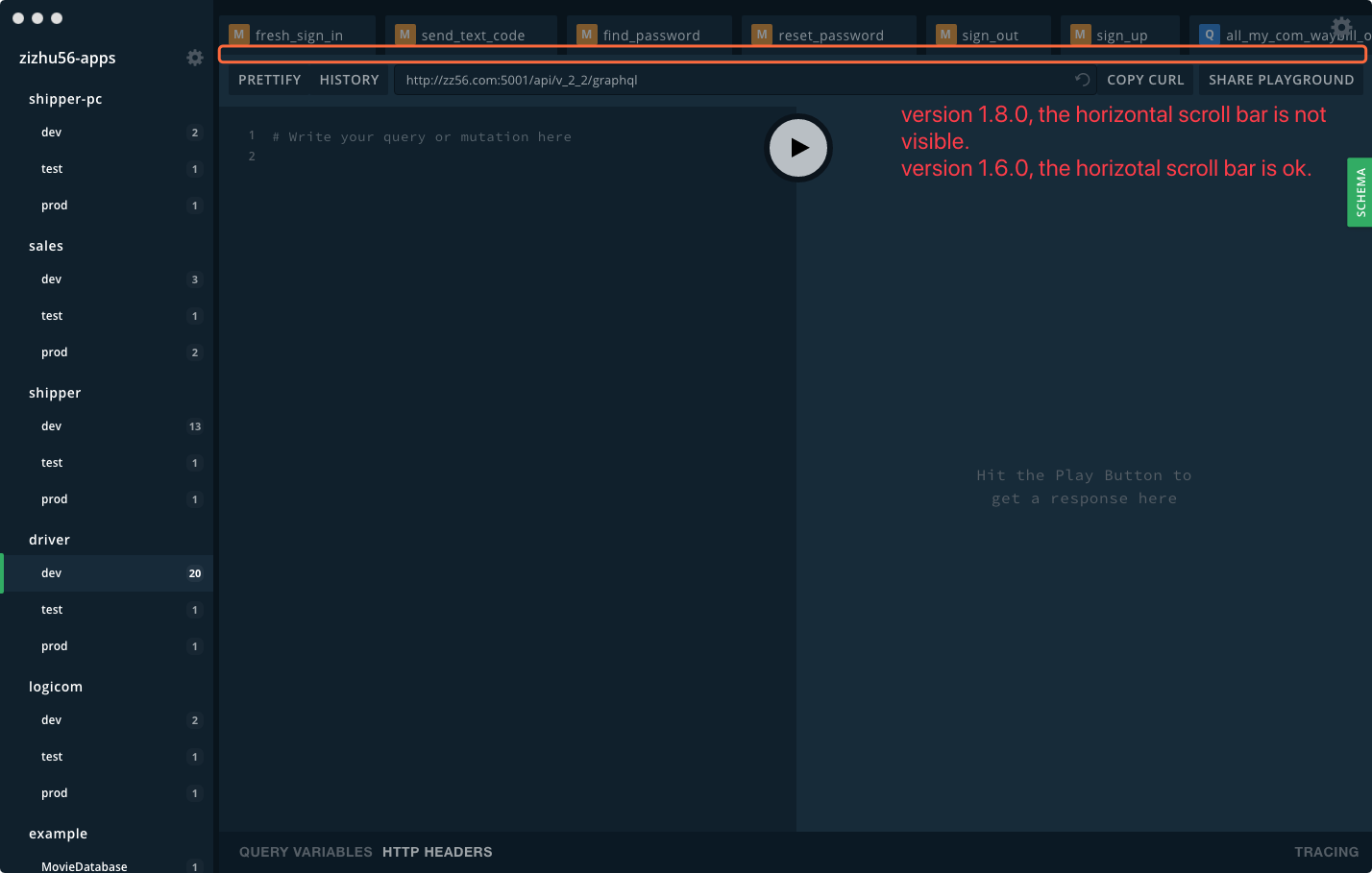Click the PRETTIFY button
Viewport: 1372px width, 873px height.
[269, 80]
